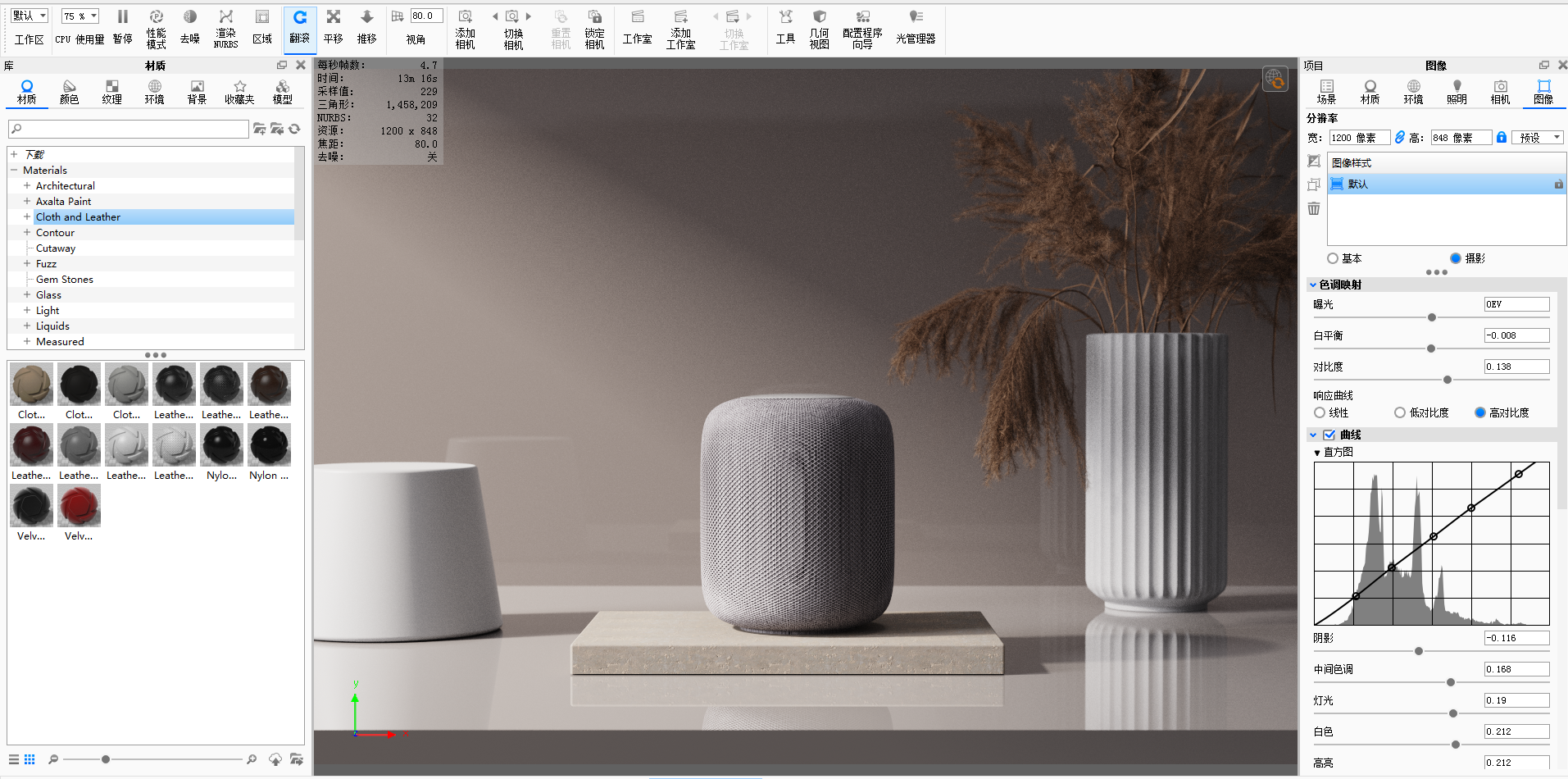Open the light manager (光管理器)
This screenshot has width=1568, height=779.
point(916,26)
